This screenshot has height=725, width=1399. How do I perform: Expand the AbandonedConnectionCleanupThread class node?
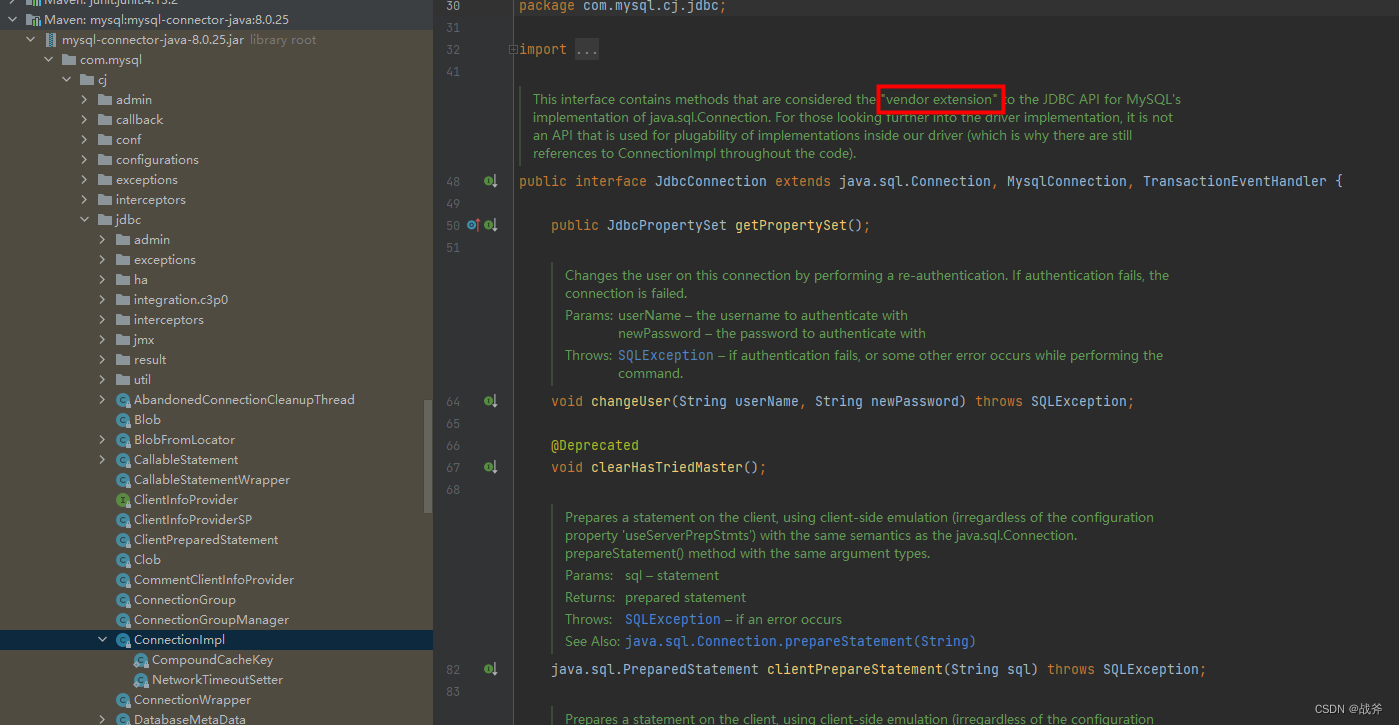(x=103, y=400)
